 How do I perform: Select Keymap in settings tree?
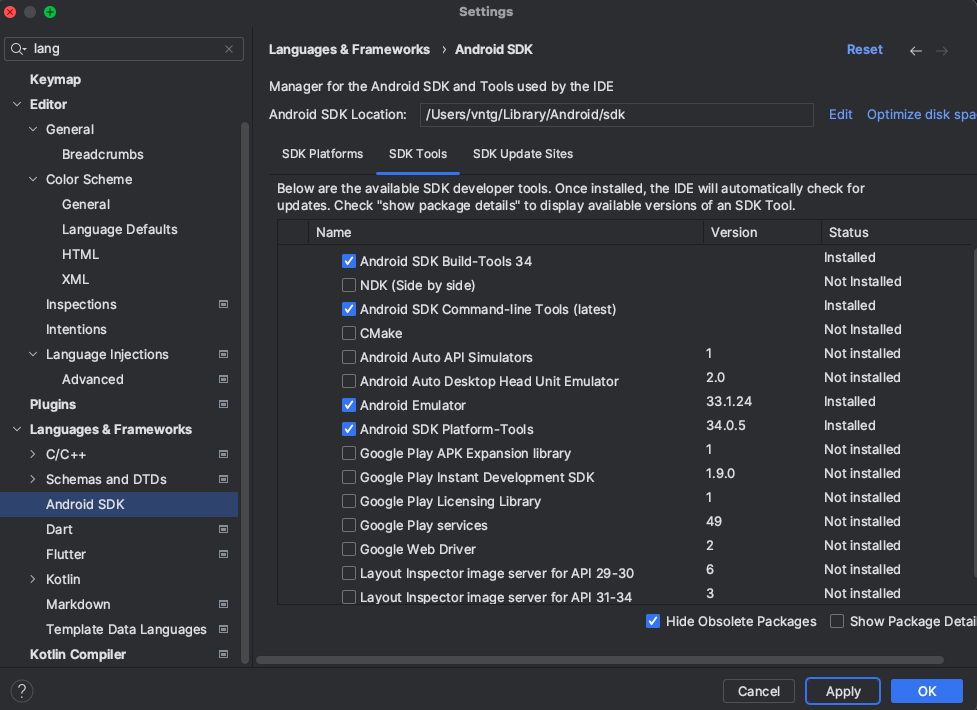click(55, 79)
